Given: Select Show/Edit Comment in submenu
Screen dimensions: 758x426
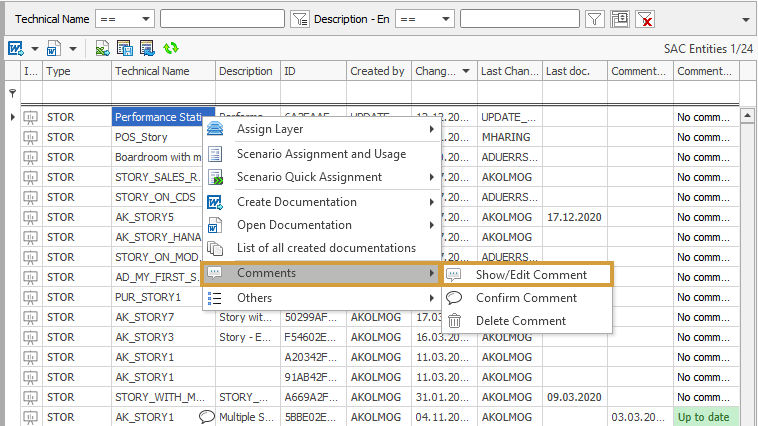Looking at the screenshot, I should pos(530,274).
